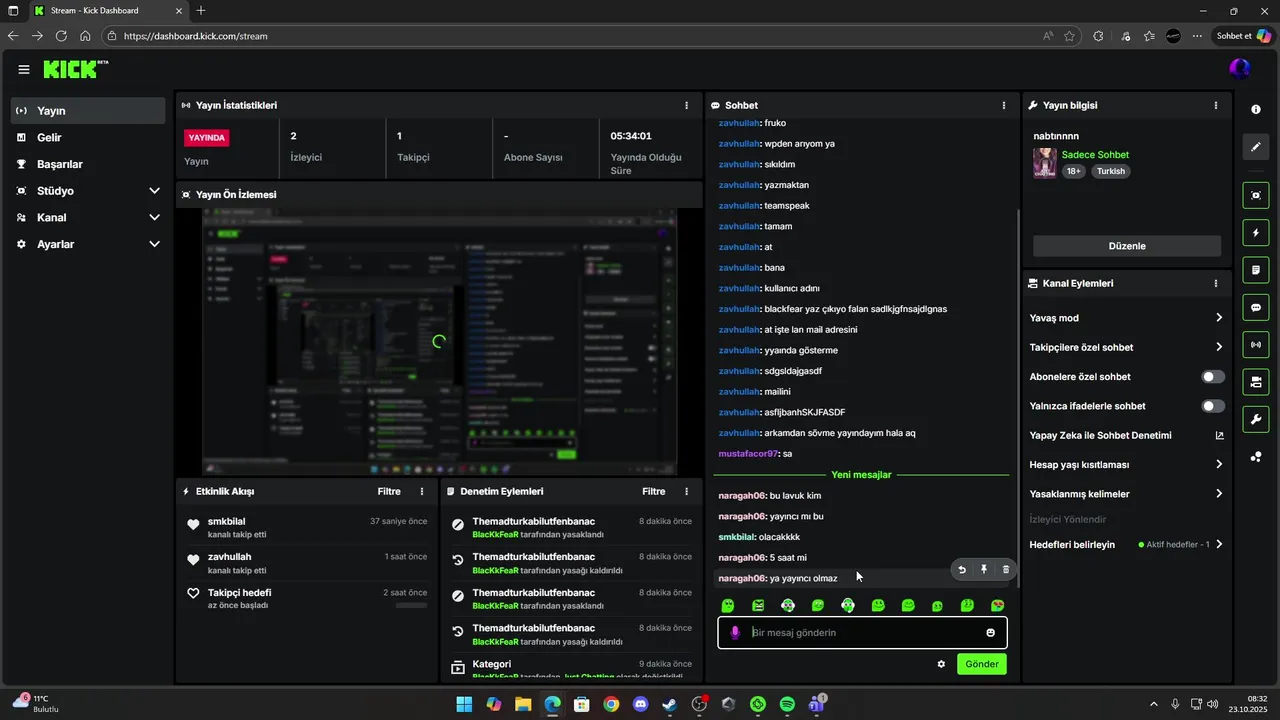The height and width of the screenshot is (720, 1280).
Task: Toggle the camera channel widget icon
Action: [1256, 382]
